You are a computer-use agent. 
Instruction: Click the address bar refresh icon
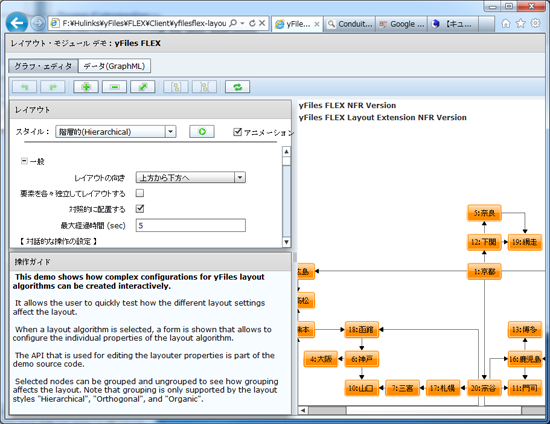(x=252, y=23)
